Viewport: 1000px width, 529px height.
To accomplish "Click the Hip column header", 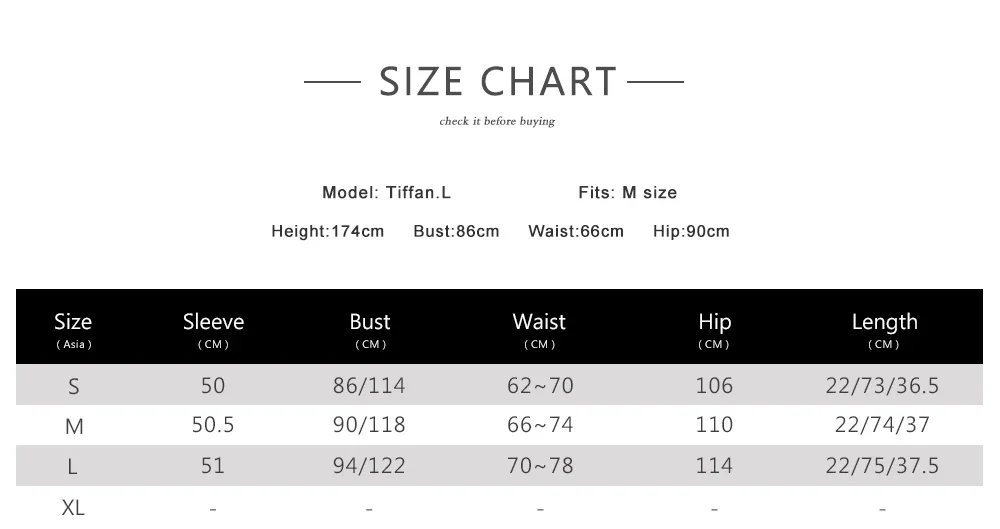I will [714, 328].
